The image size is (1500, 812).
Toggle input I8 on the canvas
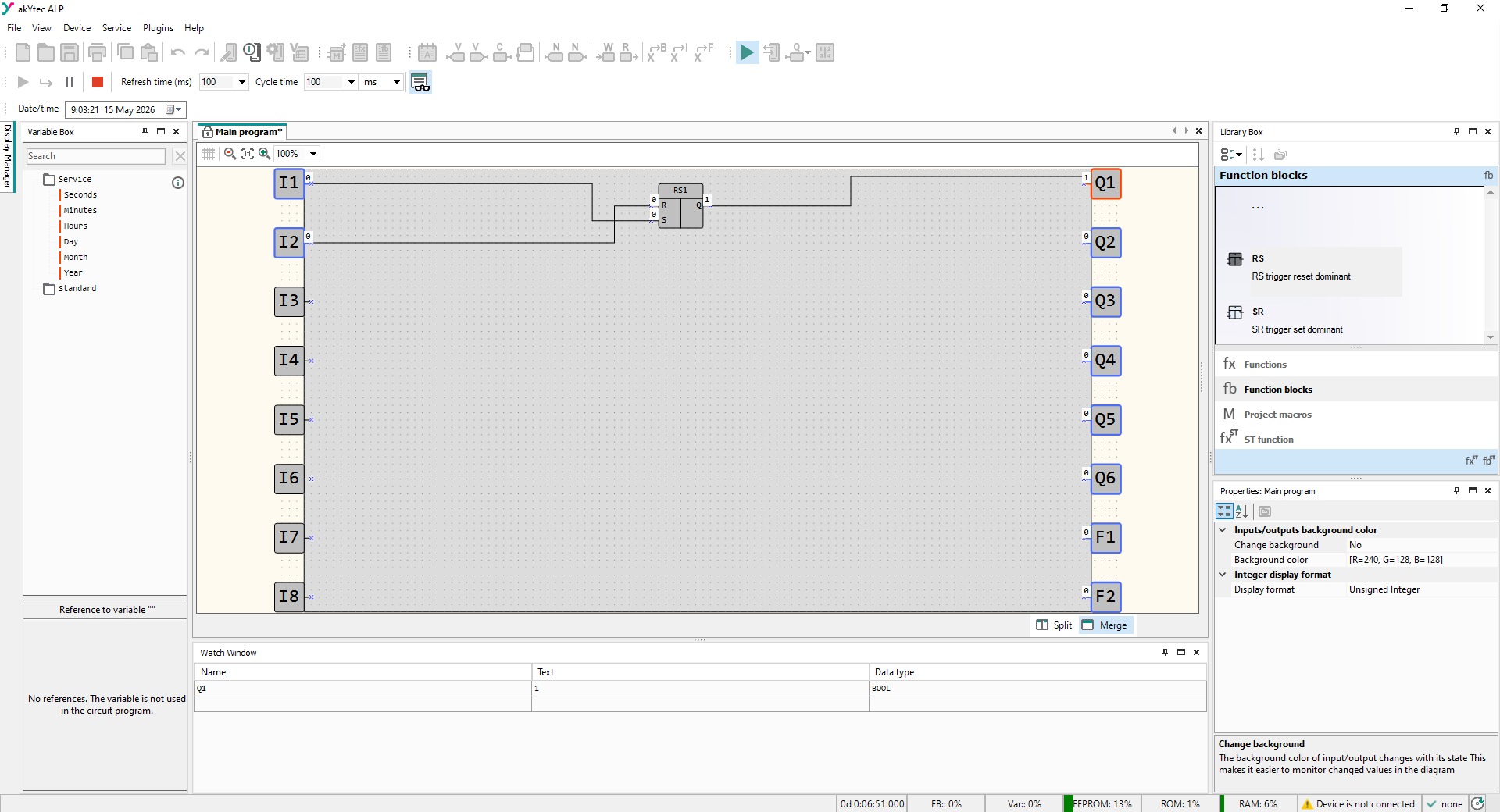pyautogui.click(x=289, y=597)
